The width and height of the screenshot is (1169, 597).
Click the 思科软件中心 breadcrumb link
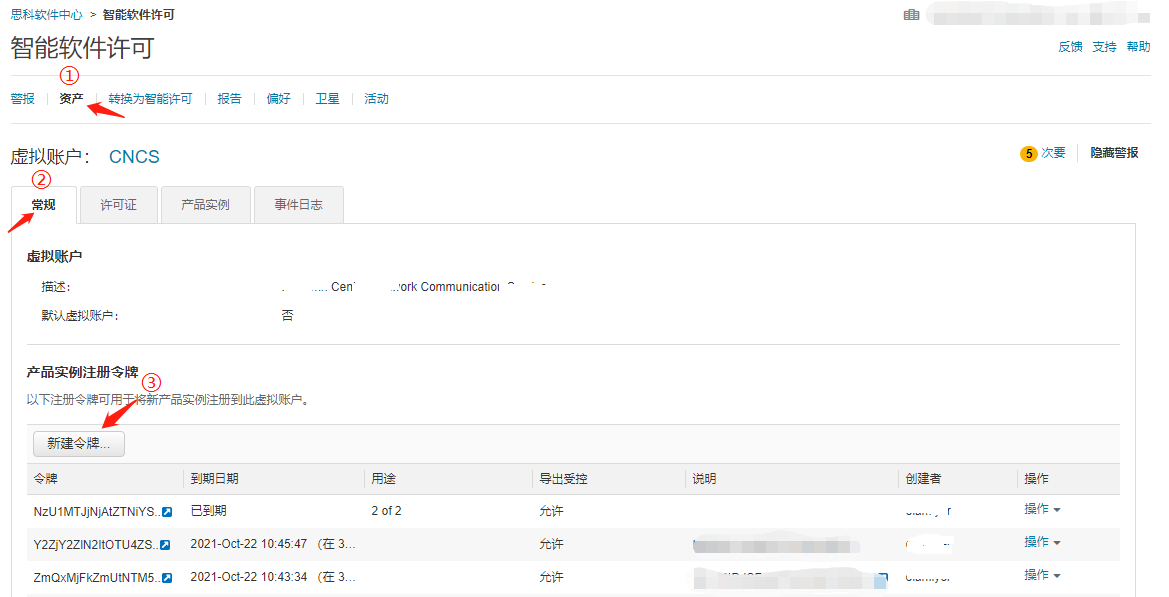(46, 15)
